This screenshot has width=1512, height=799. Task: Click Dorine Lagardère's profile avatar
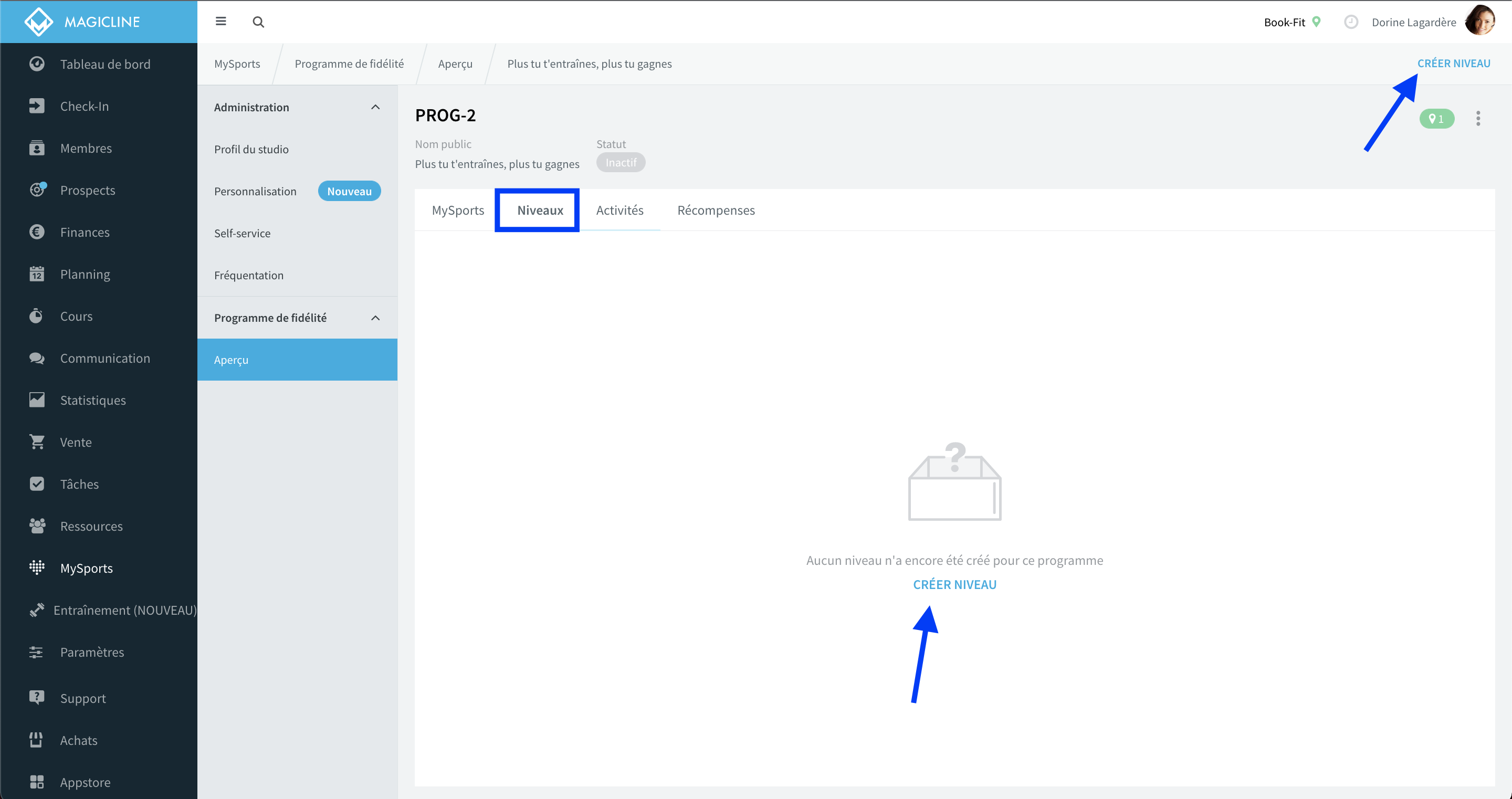click(1480, 21)
